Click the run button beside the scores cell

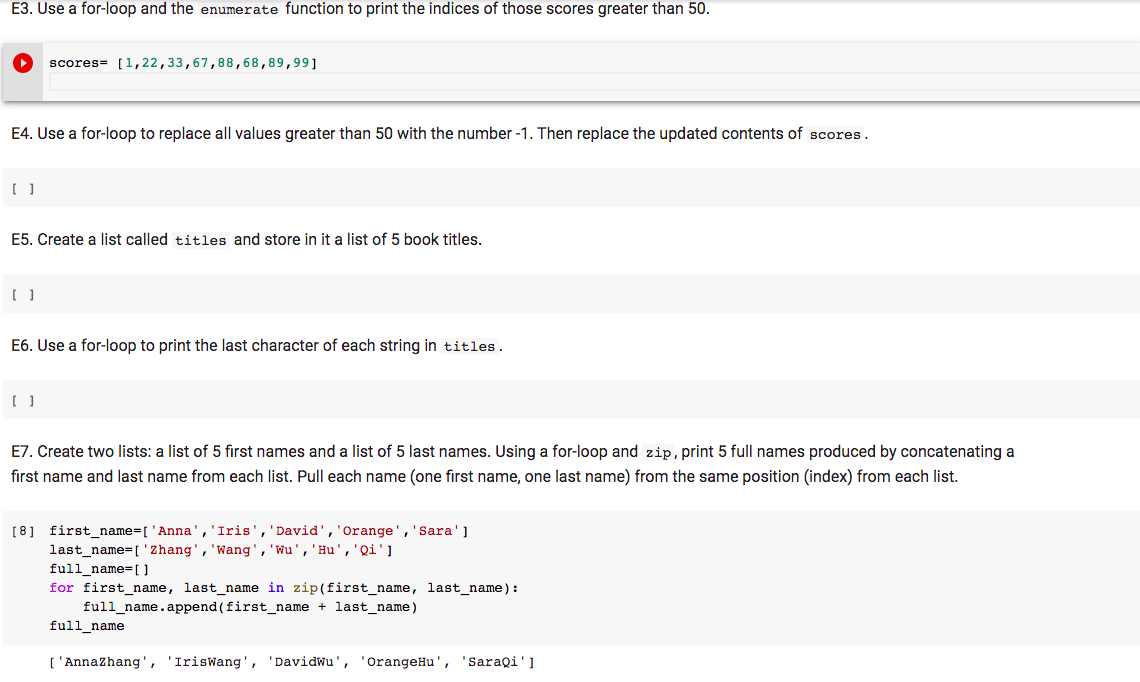[x=22, y=62]
